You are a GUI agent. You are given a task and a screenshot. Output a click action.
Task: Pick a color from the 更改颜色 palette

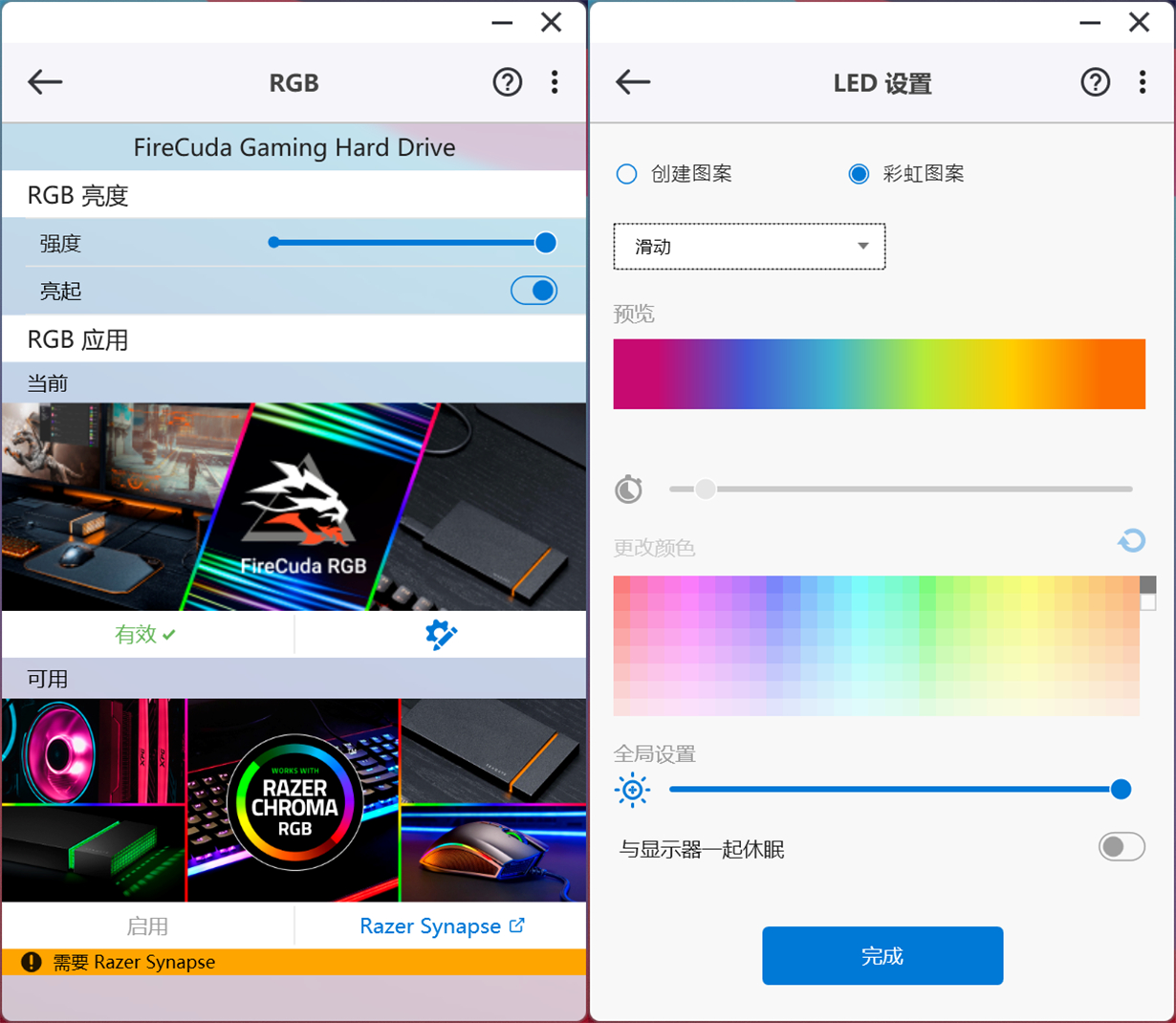(876, 645)
